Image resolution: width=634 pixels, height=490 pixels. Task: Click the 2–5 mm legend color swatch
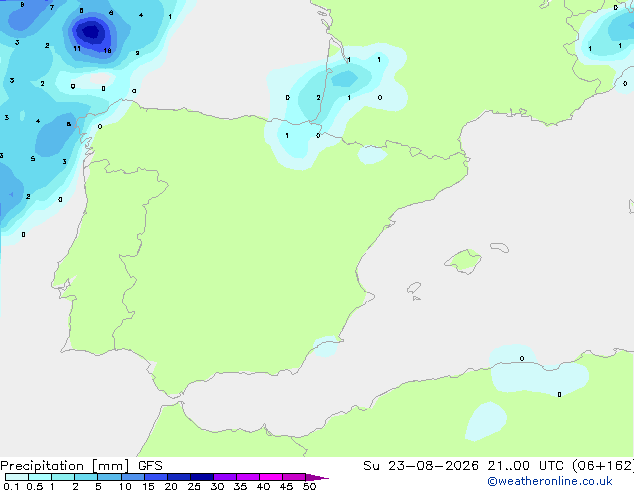pos(86,477)
